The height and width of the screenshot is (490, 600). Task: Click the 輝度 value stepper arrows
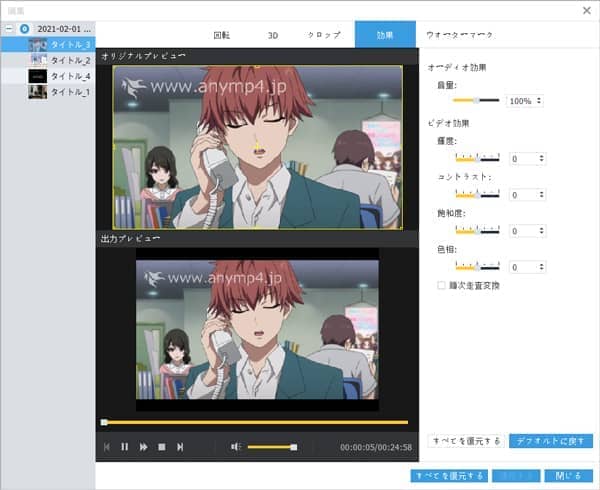(x=541, y=158)
